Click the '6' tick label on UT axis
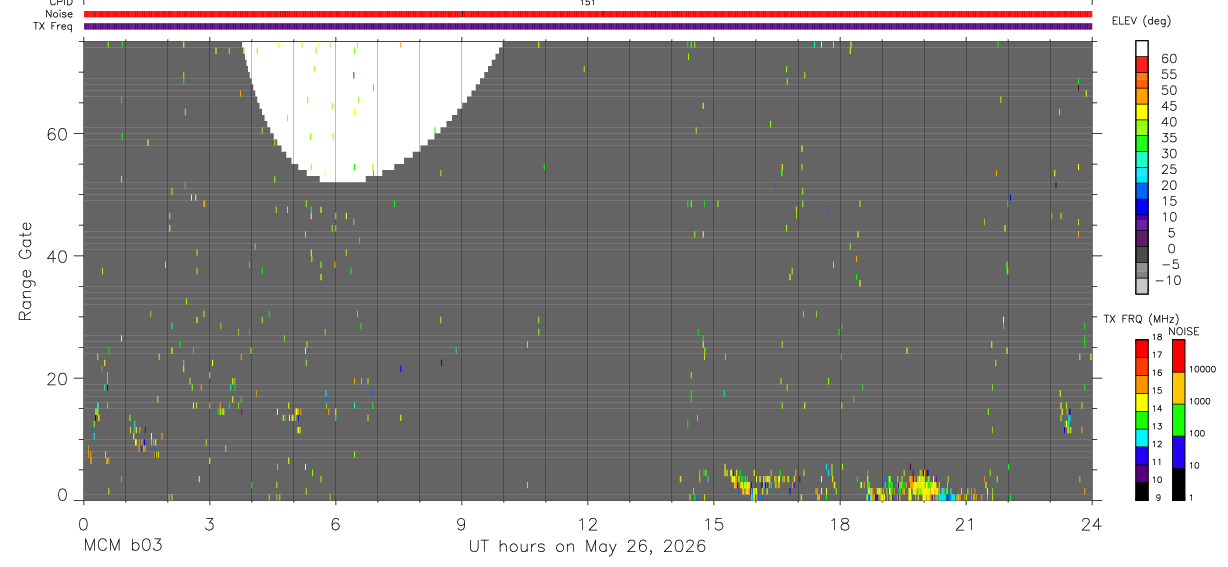Screen dimensions: 1228x567 (x=335, y=524)
